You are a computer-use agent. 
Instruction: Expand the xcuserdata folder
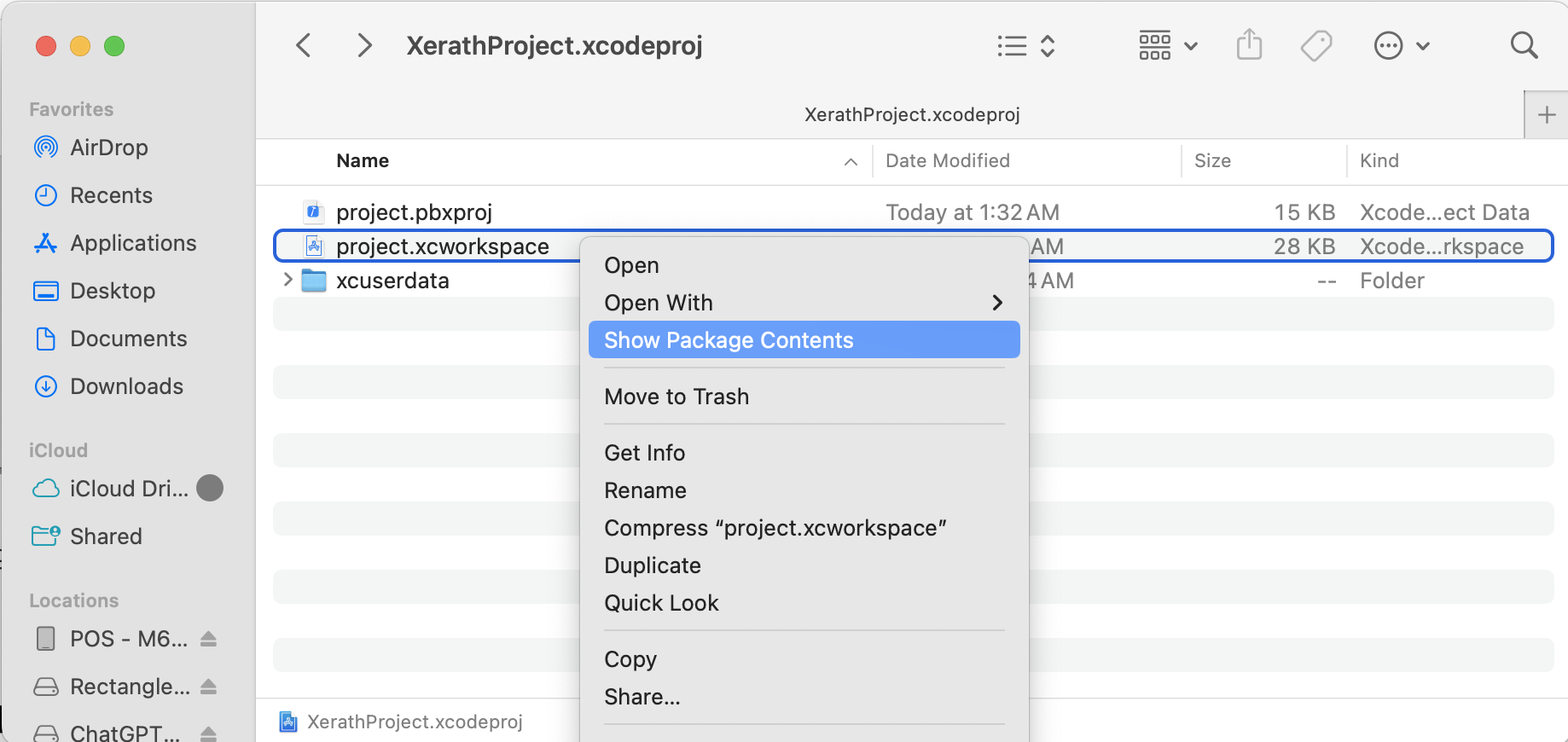pos(287,280)
